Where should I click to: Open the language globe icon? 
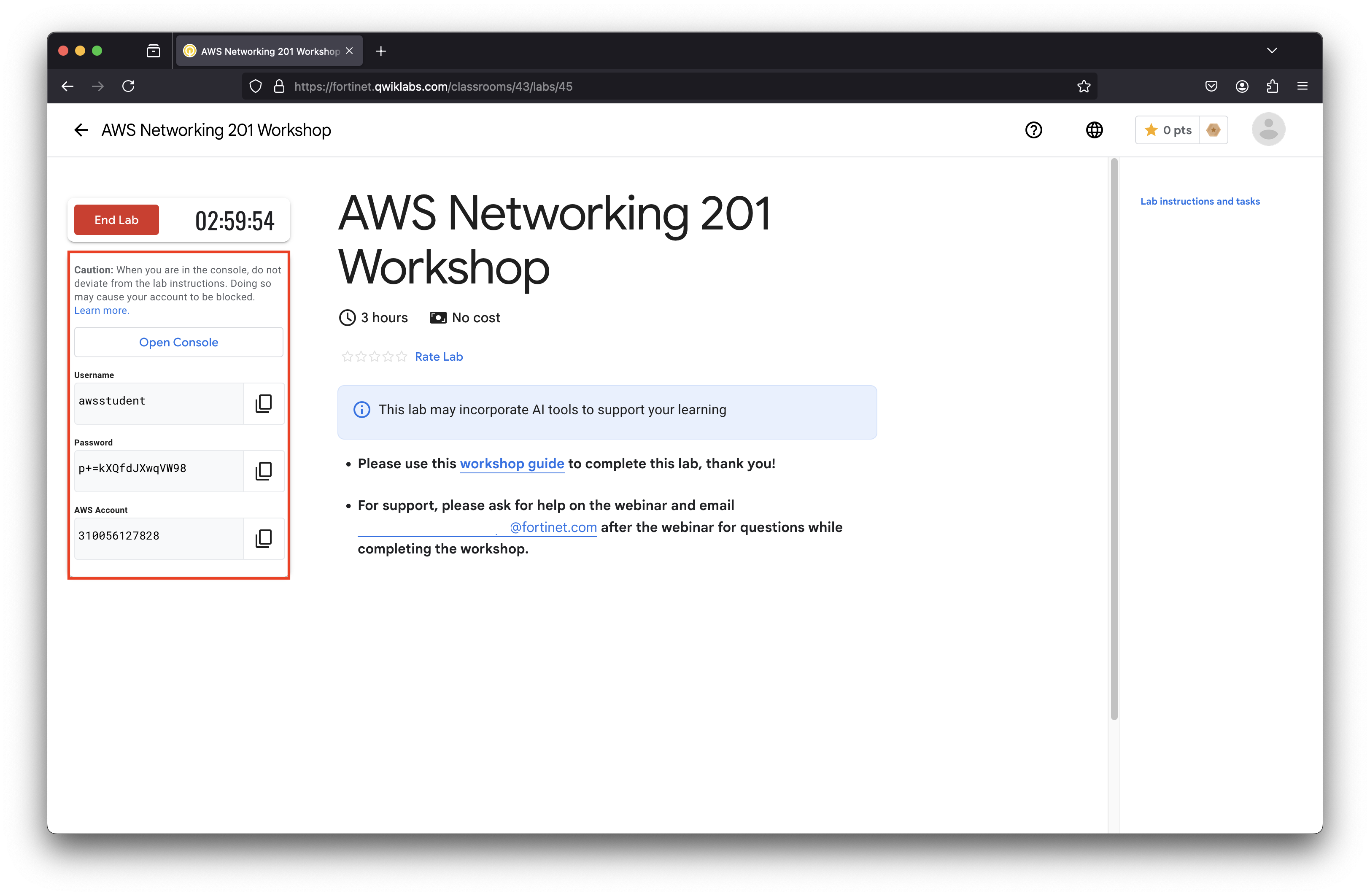click(x=1094, y=130)
